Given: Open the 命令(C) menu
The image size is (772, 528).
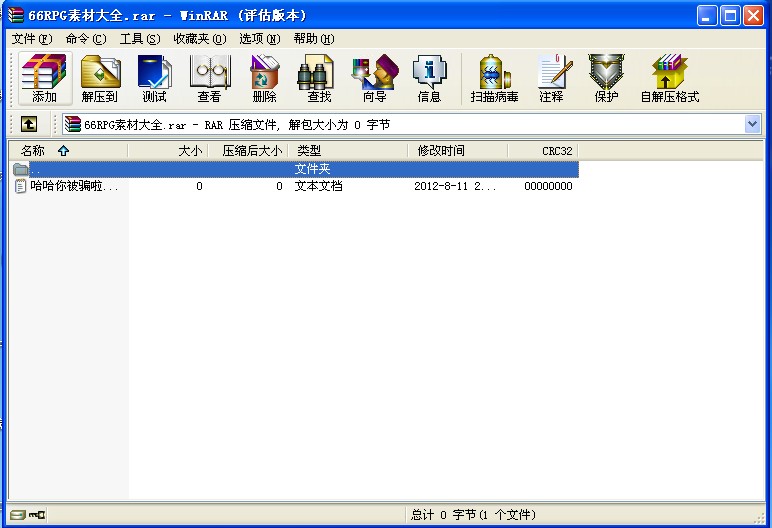Looking at the screenshot, I should [x=86, y=39].
